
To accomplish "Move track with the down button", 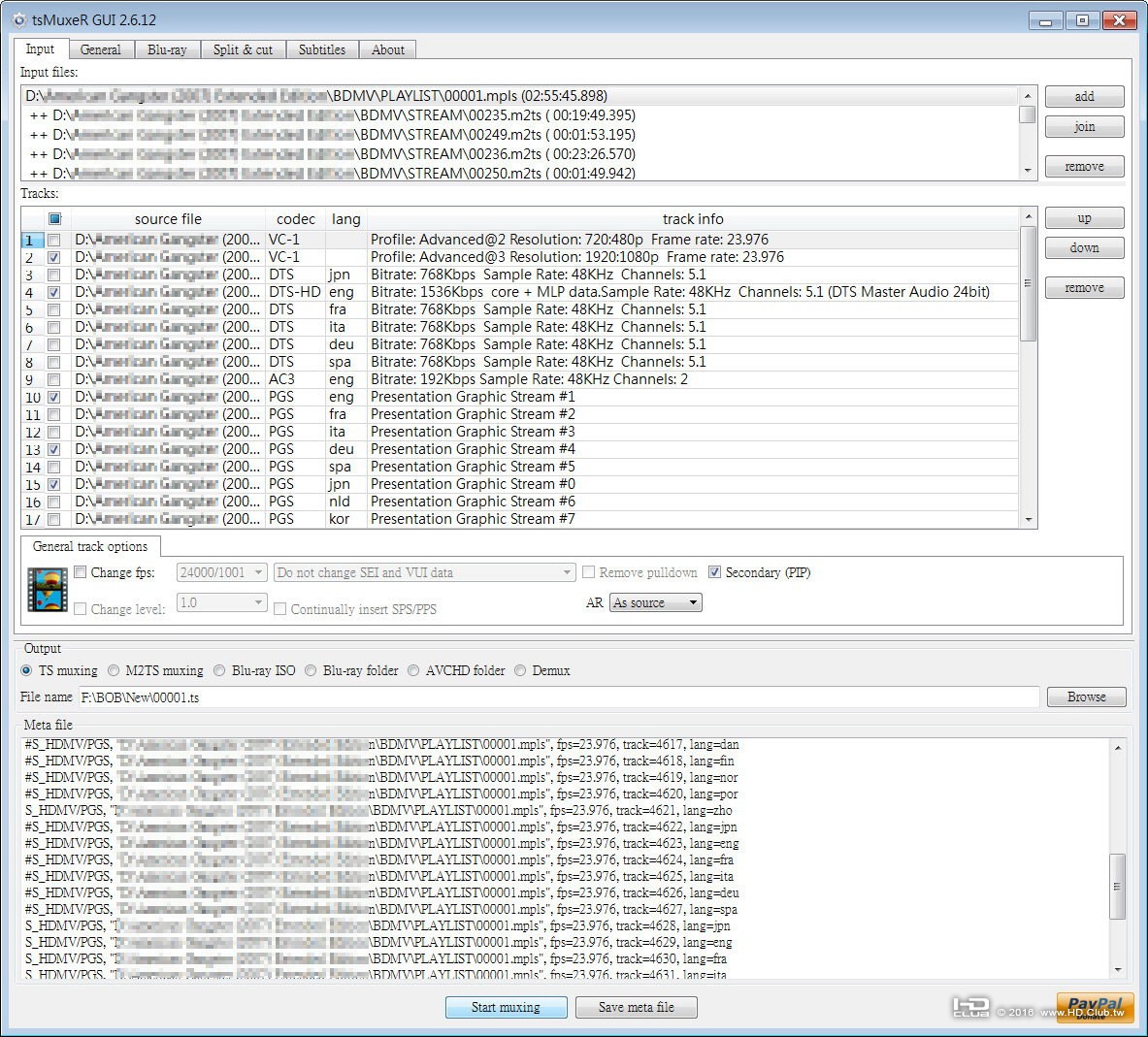I will coord(1084,248).
